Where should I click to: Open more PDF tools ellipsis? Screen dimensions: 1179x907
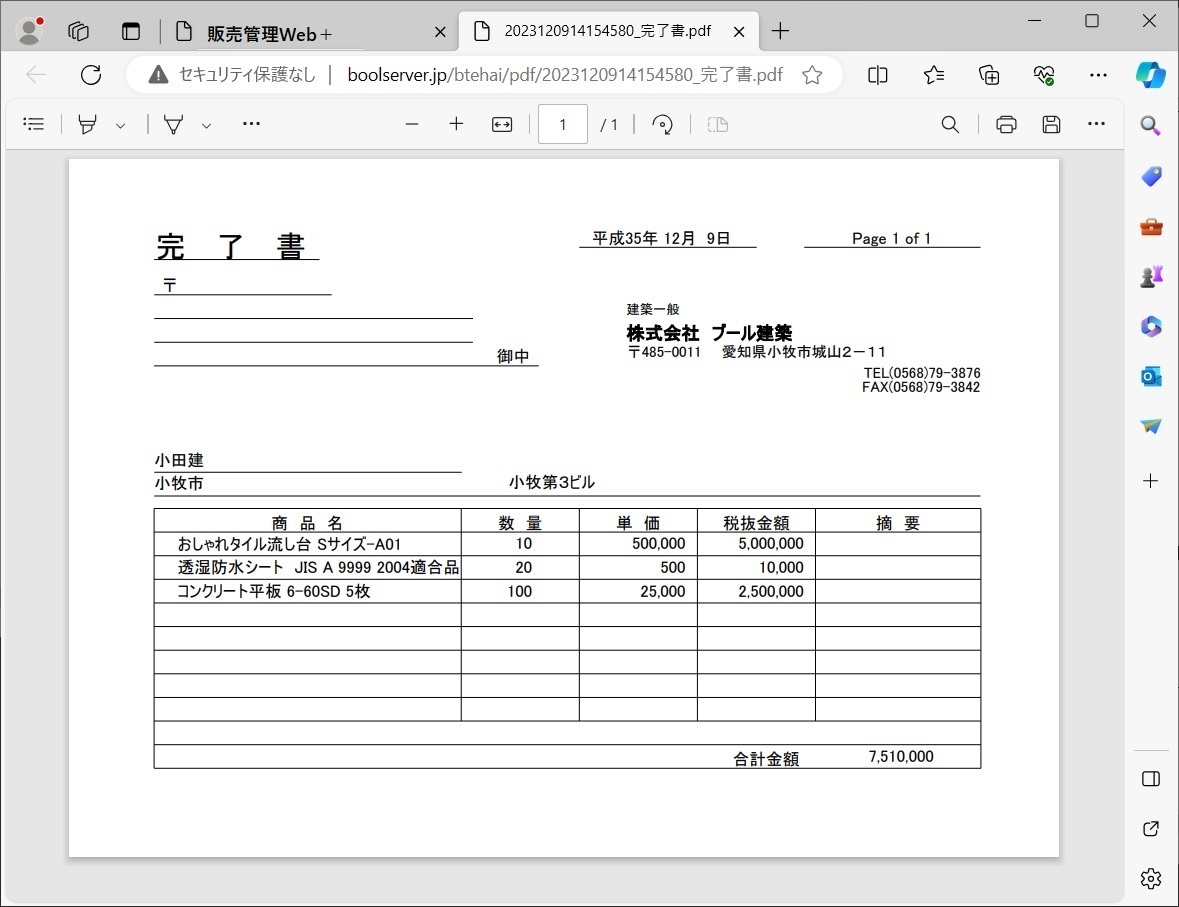click(x=251, y=124)
